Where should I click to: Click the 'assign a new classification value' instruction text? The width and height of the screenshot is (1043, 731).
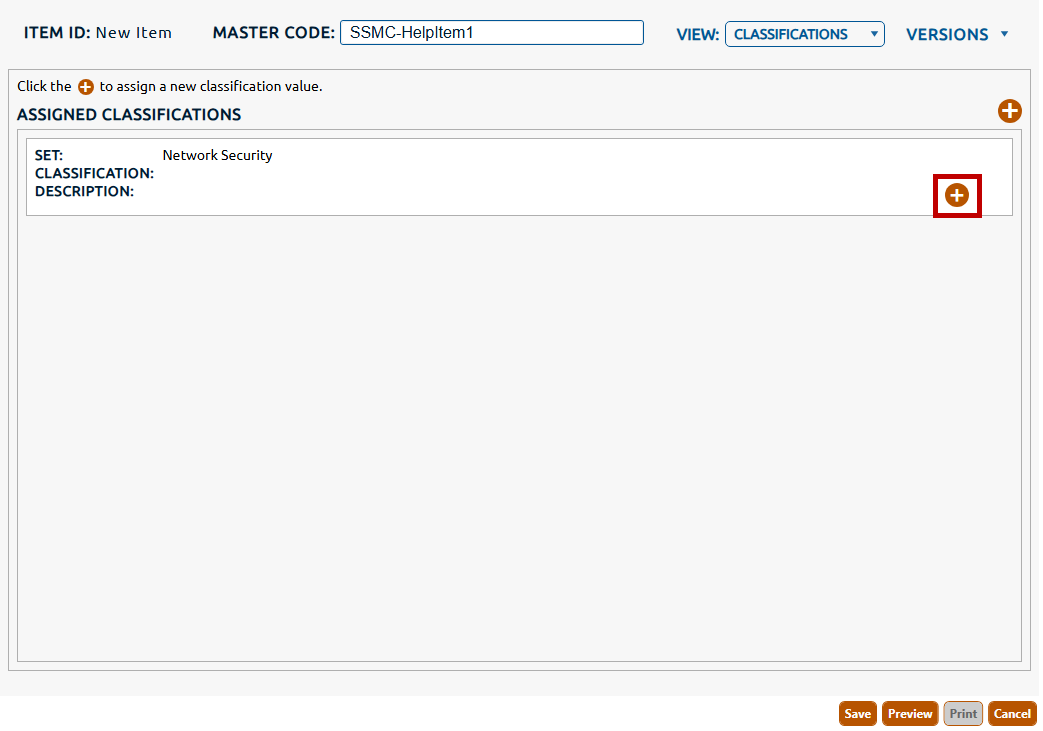click(210, 87)
